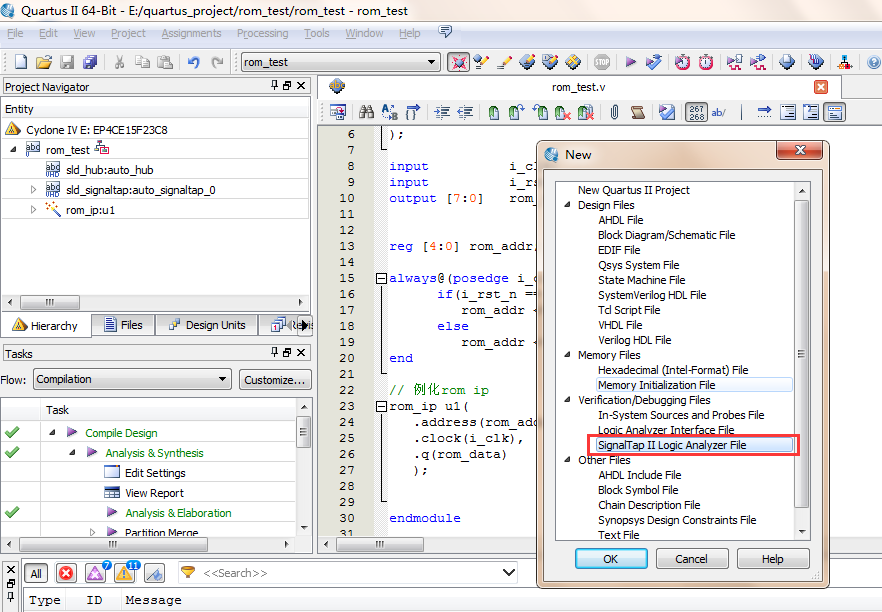Click the Customize... button
The height and width of the screenshot is (612, 882).
click(275, 380)
